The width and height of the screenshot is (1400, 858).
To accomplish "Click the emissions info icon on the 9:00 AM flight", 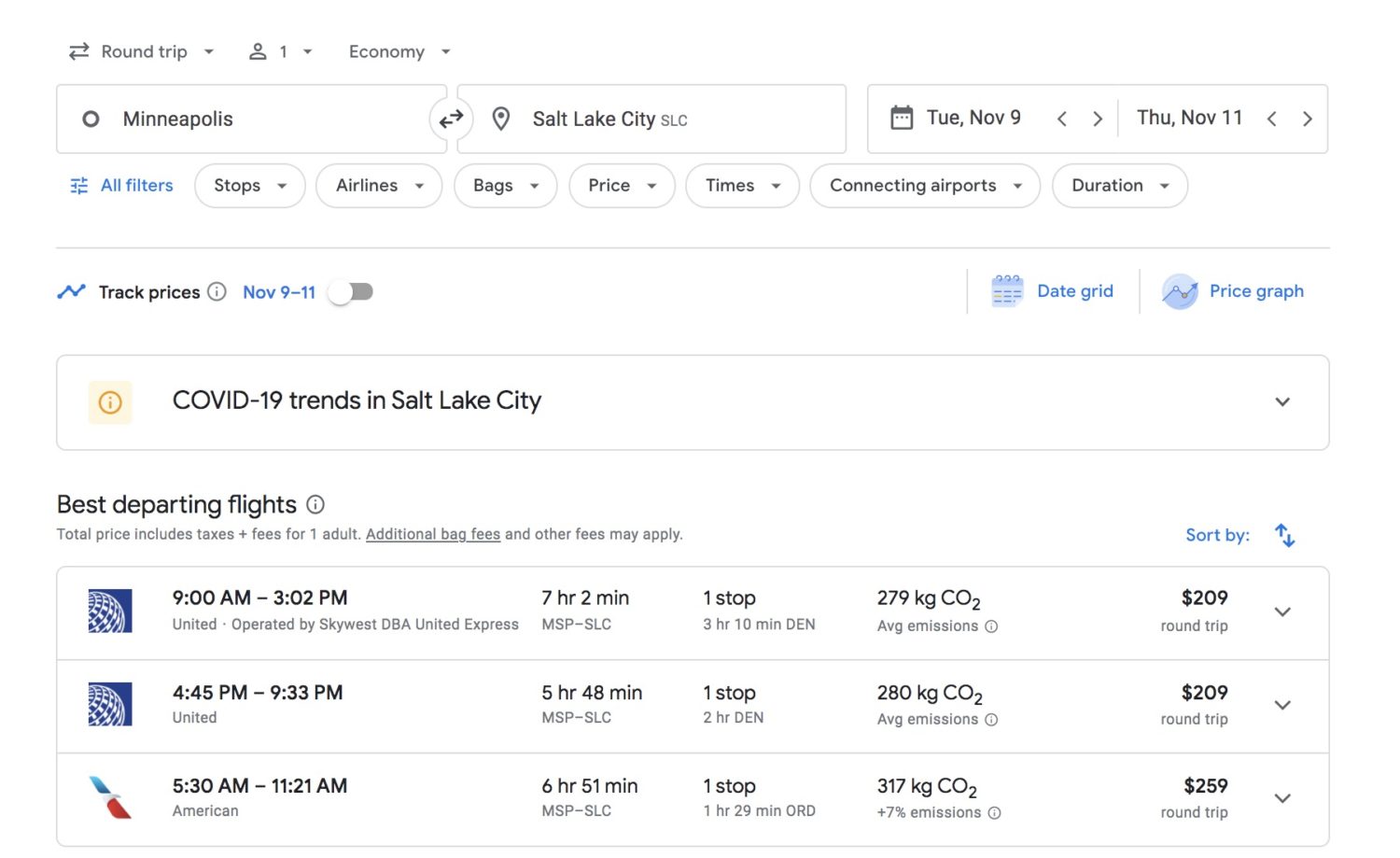I will click(x=990, y=626).
